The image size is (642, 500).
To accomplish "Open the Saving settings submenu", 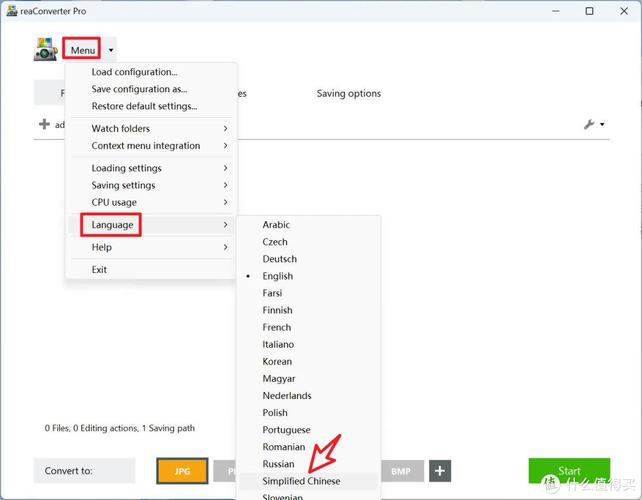I will [151, 186].
